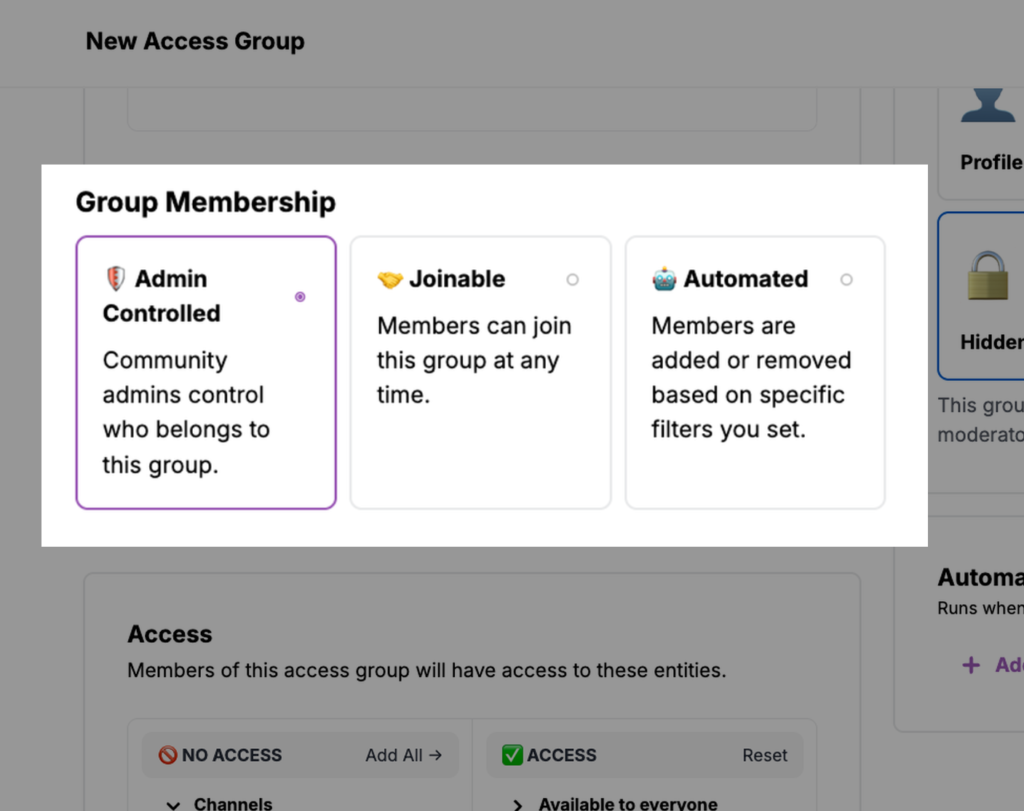Viewport: 1024px width, 811px height.
Task: Select the Joinable radio button
Action: [573, 279]
